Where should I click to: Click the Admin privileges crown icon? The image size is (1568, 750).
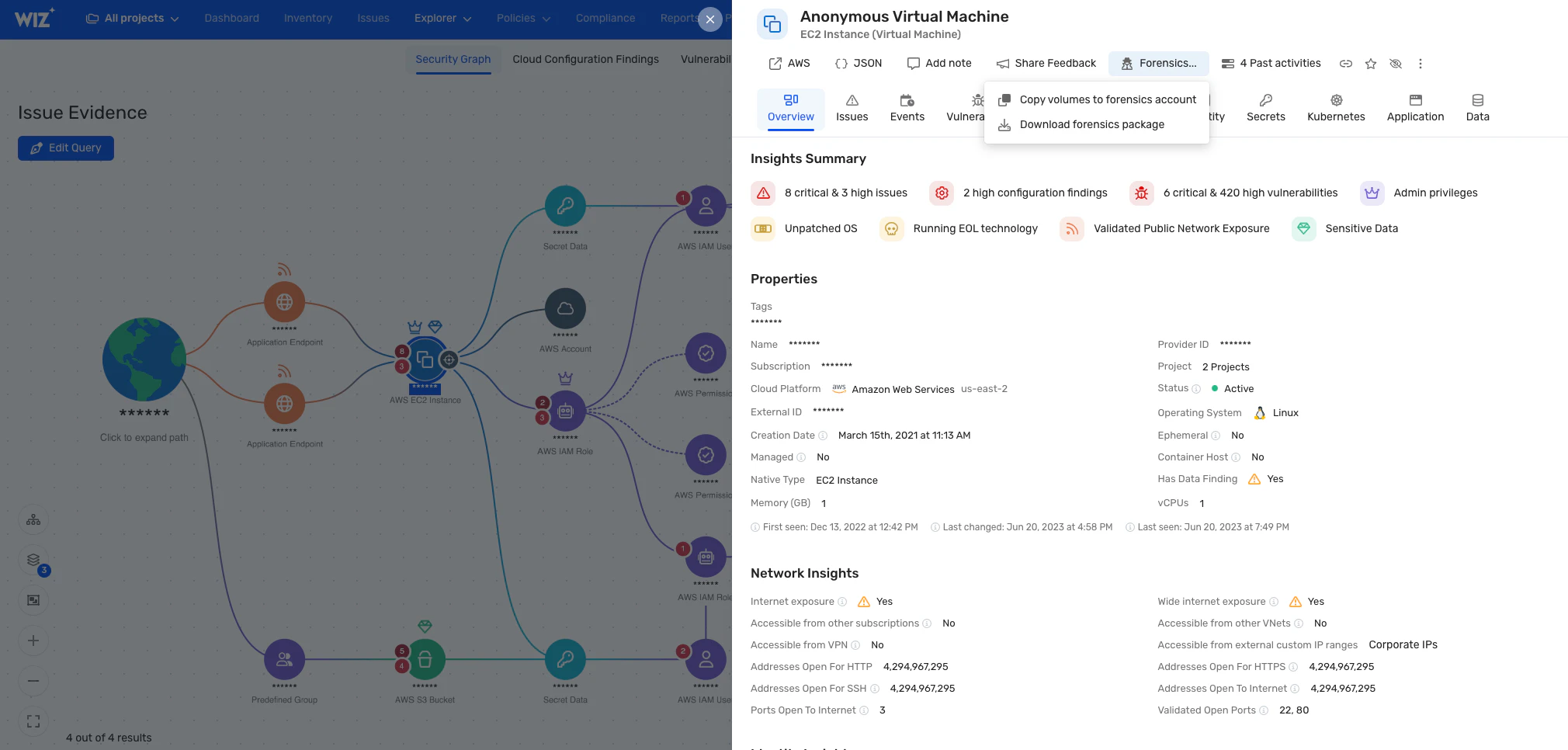click(1372, 193)
